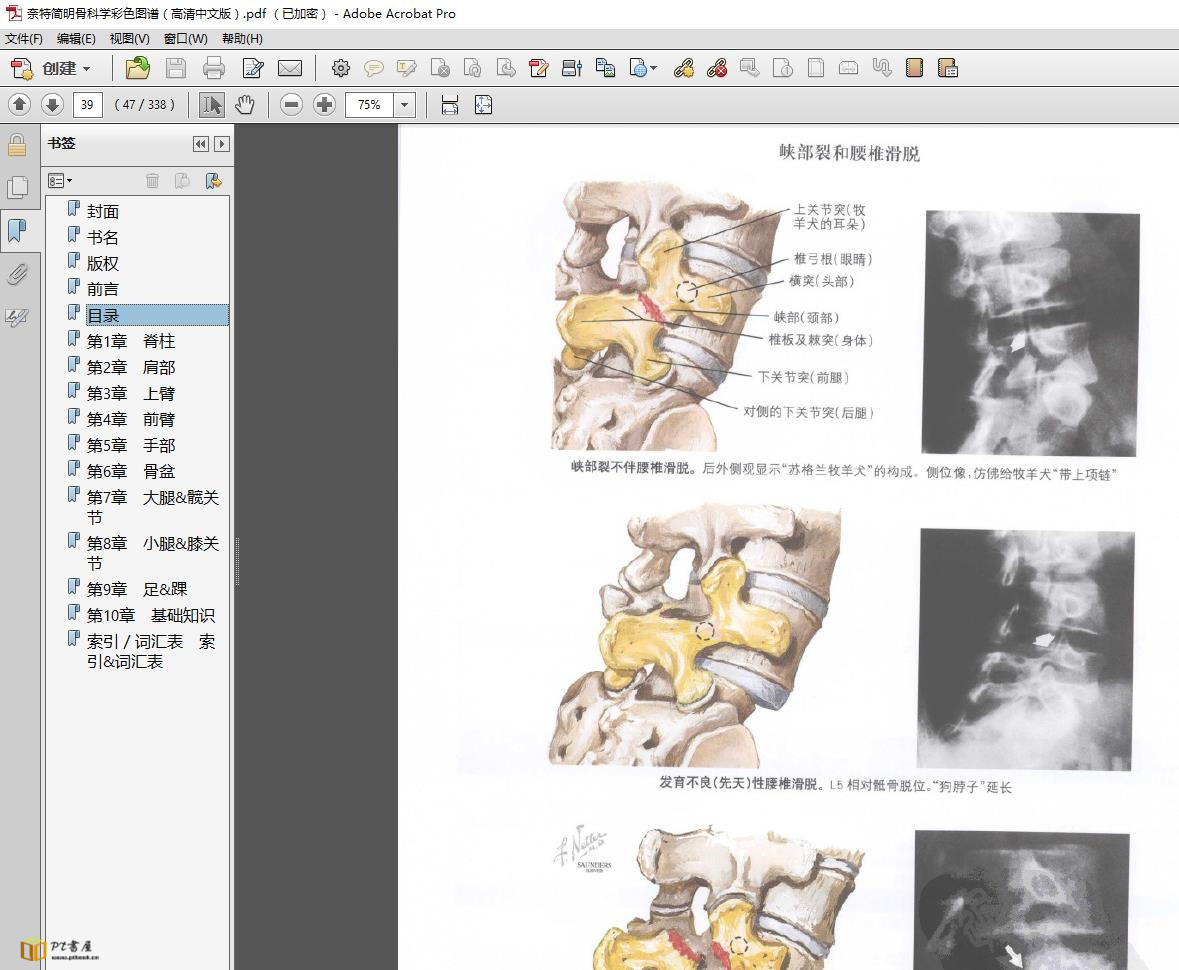Open the 视图(V) menu

(129, 38)
